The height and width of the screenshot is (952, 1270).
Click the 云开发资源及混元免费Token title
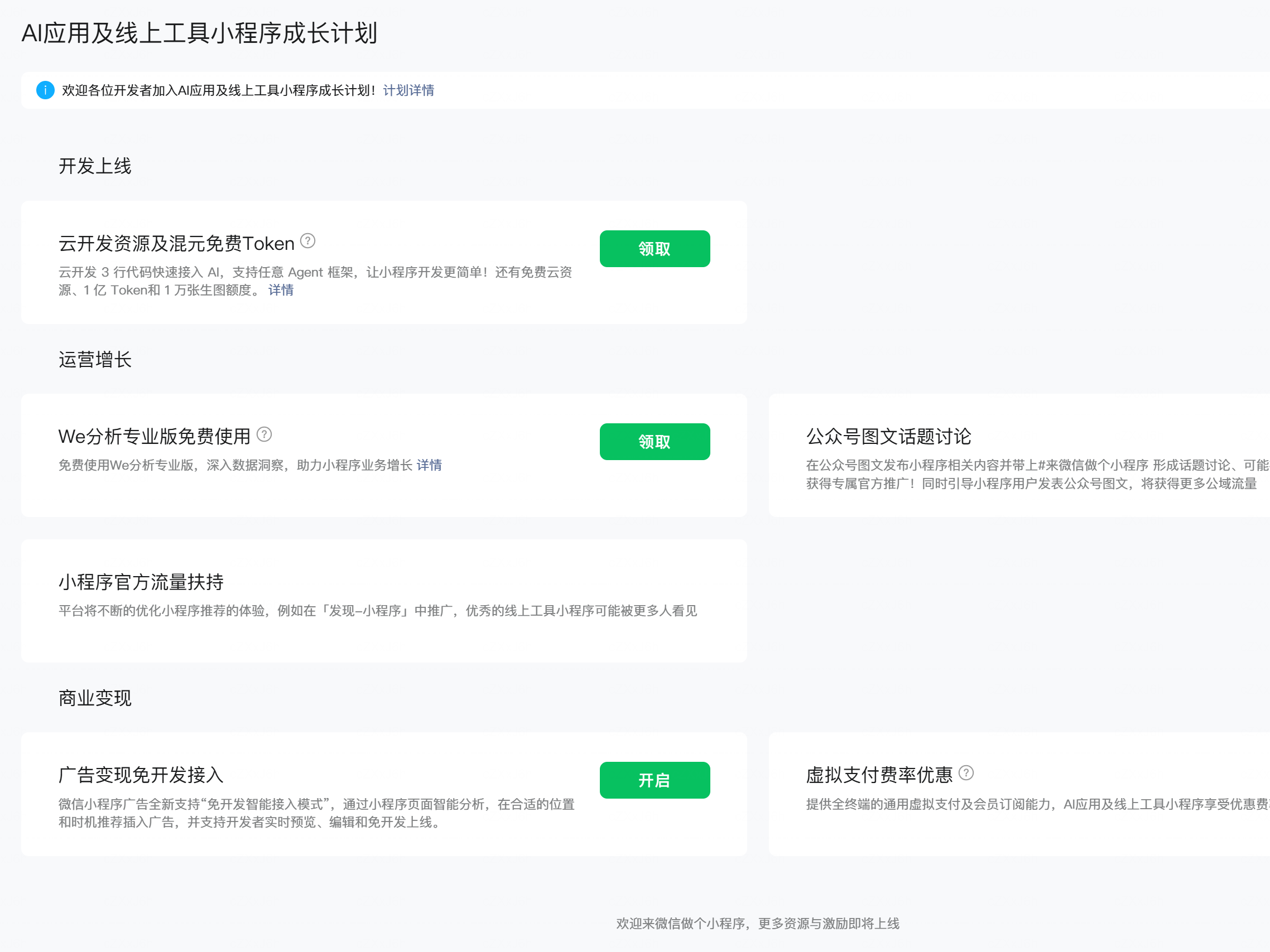[176, 244]
